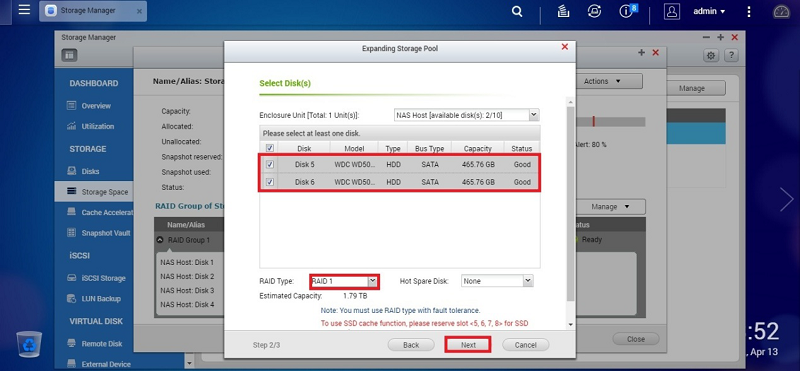Select Storage Space in sidebar
800x371 pixels.
pos(94,192)
